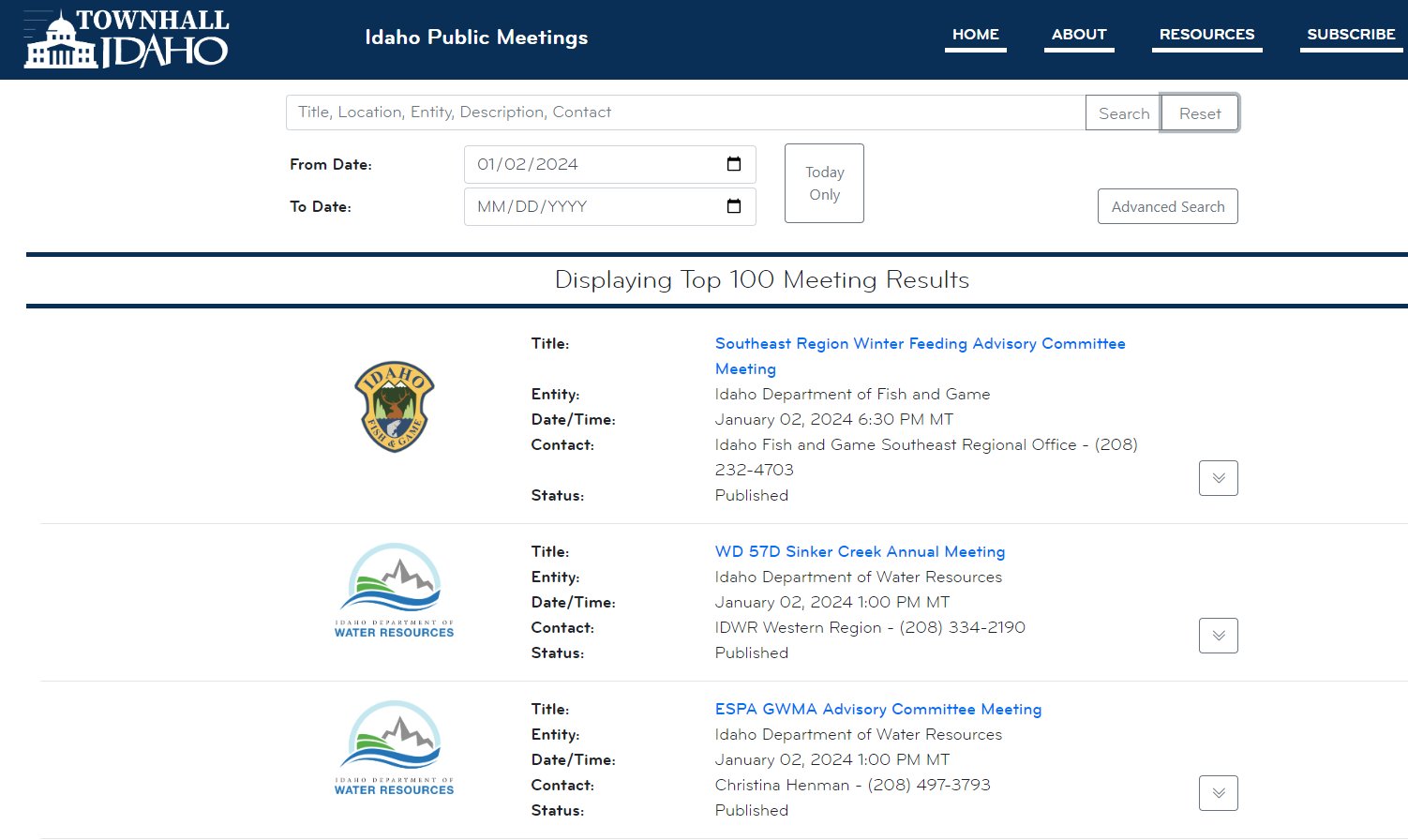The width and height of the screenshot is (1408, 840).
Task: Click the Townhall Idaho logo
Action: [127, 38]
